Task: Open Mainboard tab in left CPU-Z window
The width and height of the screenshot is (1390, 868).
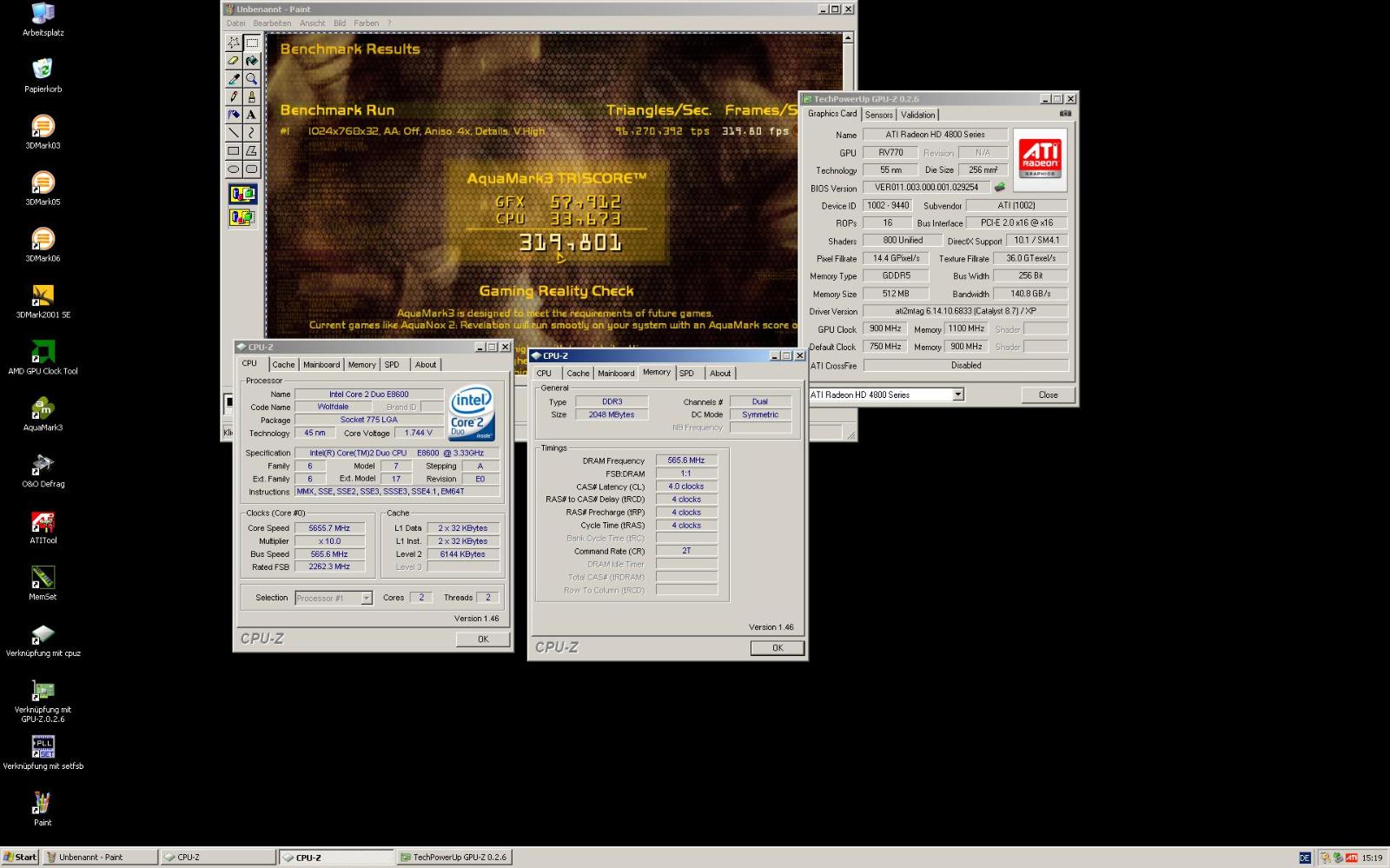Action: click(x=321, y=365)
